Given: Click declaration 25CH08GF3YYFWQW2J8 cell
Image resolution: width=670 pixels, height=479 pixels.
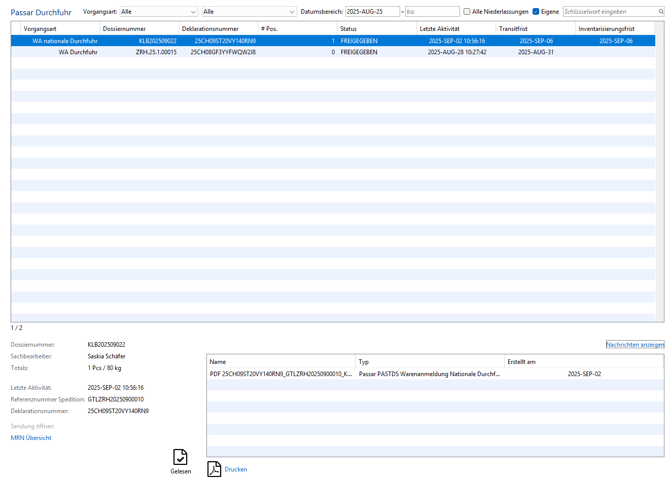Looking at the screenshot, I should click(223, 52).
